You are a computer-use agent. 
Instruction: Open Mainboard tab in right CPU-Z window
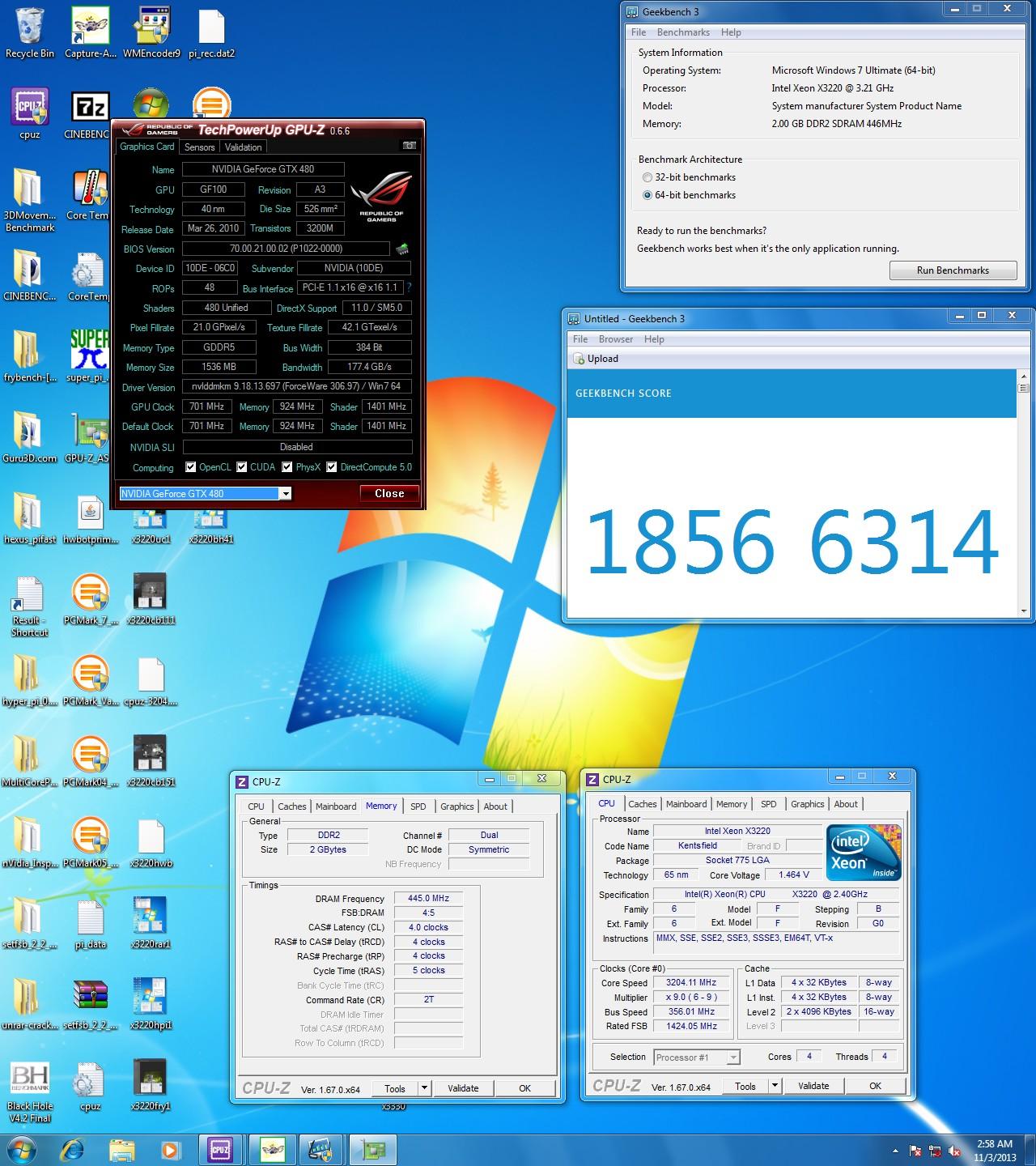(686, 804)
